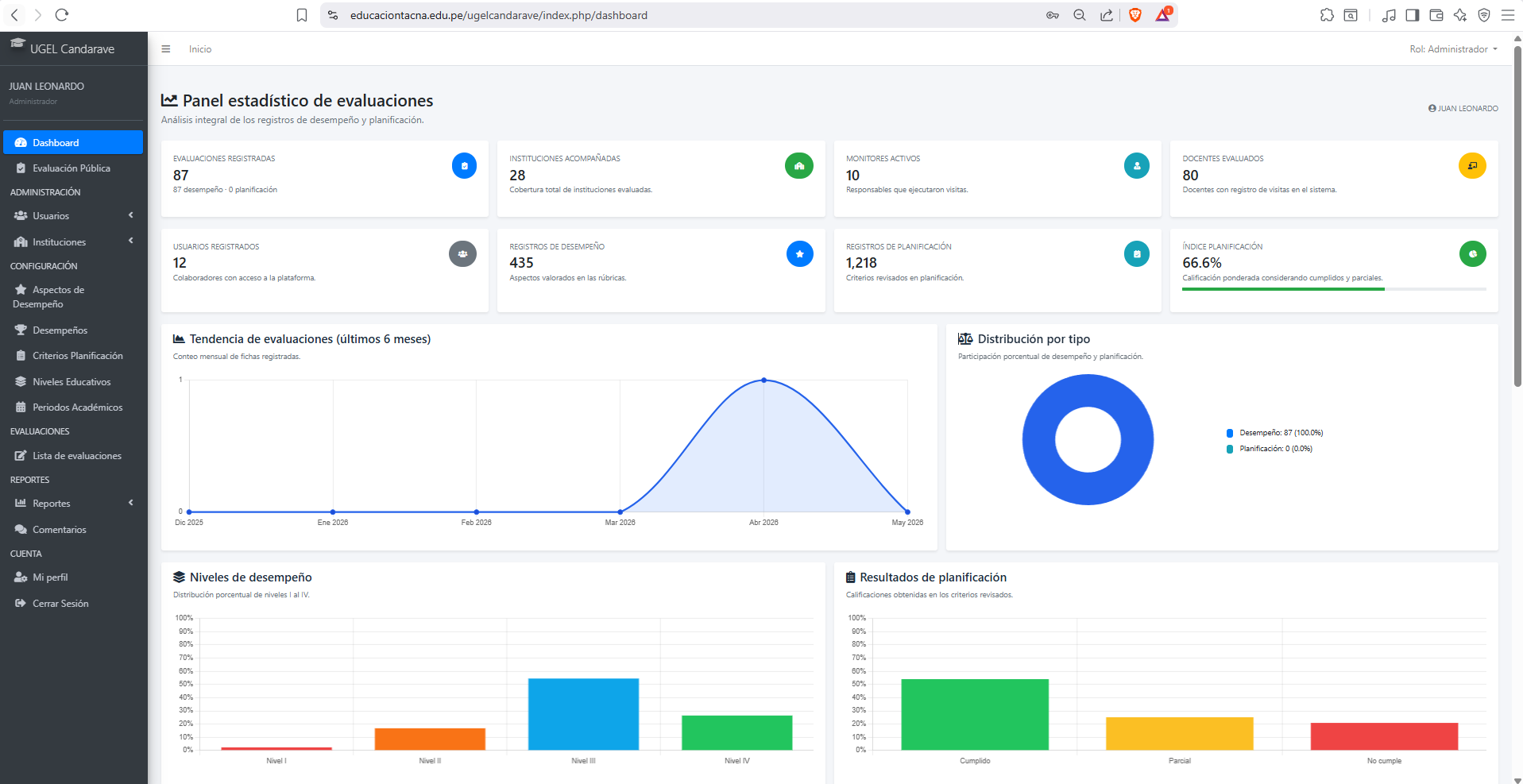Expand the Instituciones sidebar submenu
Screen dimensions: 1523x784
(x=73, y=242)
